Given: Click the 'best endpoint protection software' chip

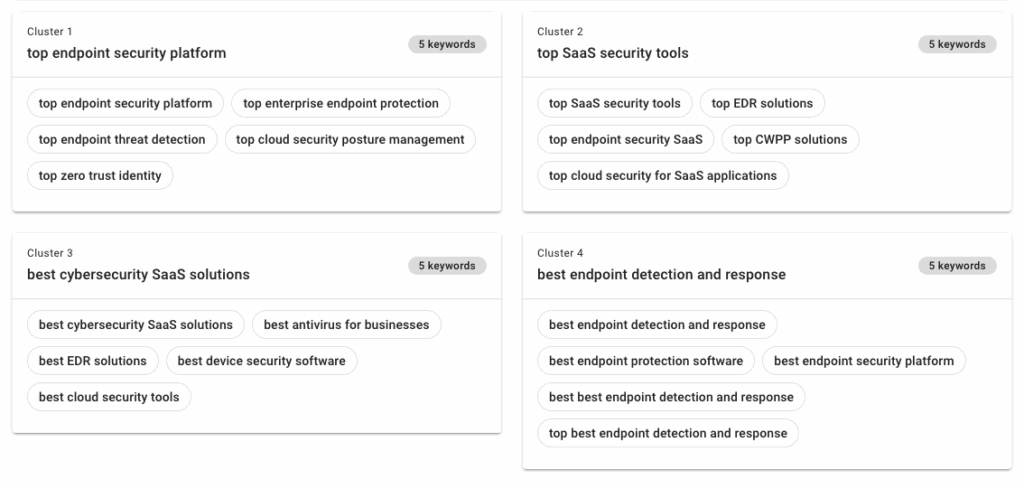Looking at the screenshot, I should coord(646,361).
